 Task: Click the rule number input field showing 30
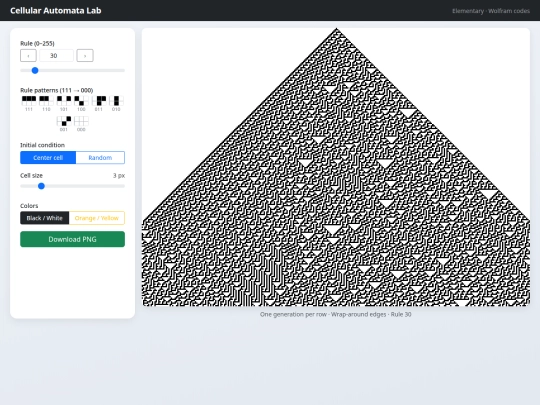pos(56,55)
